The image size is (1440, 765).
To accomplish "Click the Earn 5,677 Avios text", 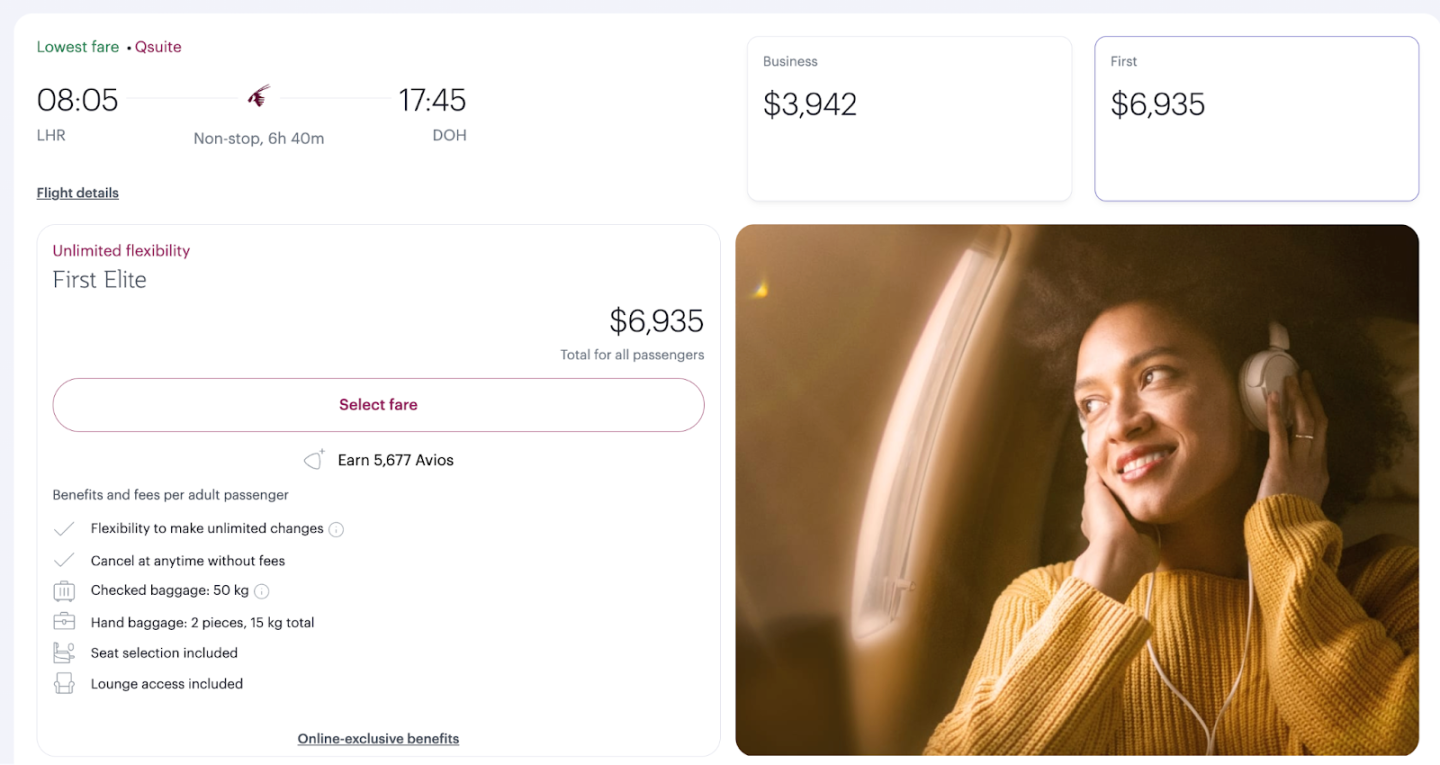I will coord(395,460).
